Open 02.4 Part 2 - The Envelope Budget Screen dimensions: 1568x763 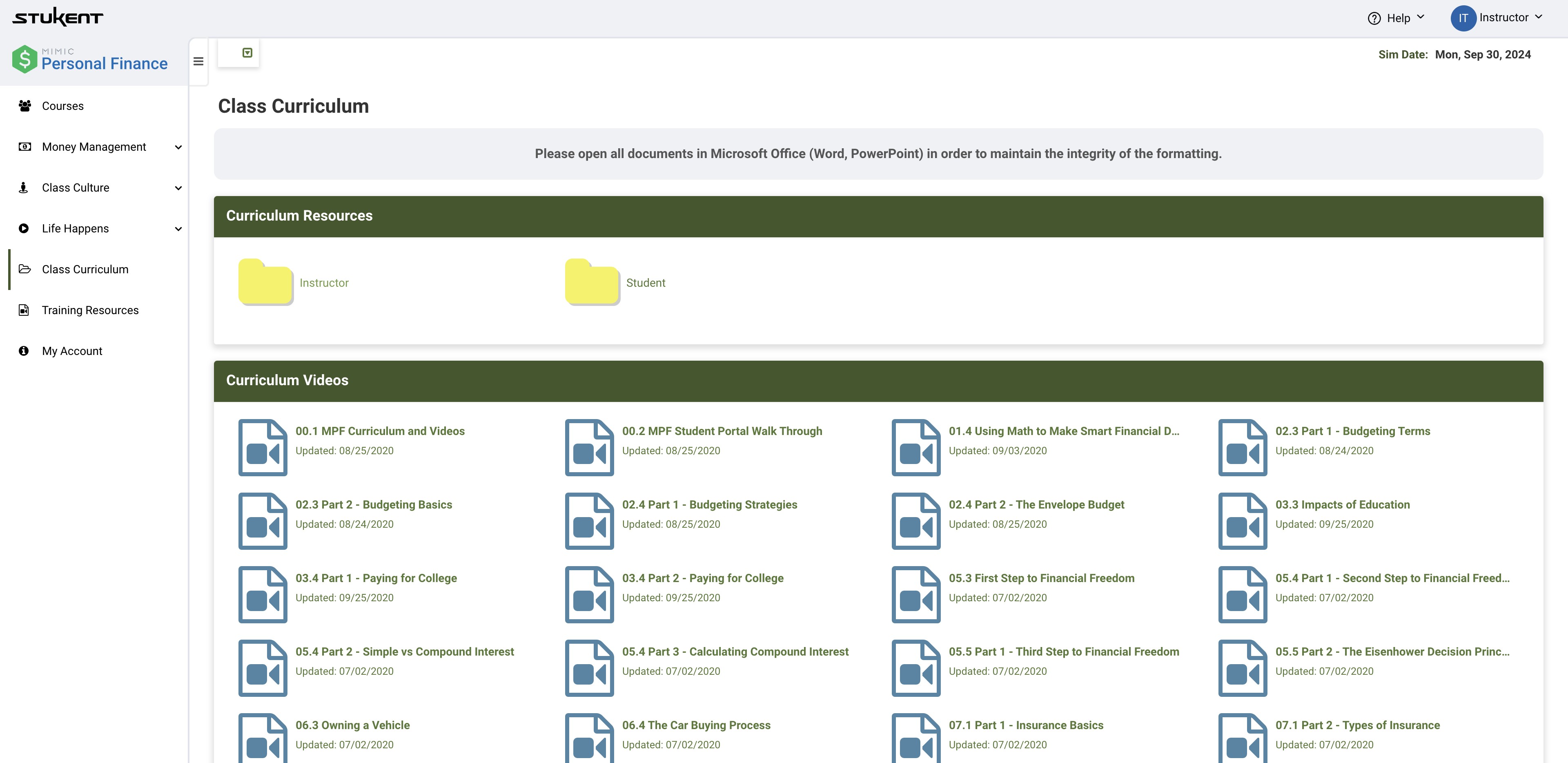1036,504
